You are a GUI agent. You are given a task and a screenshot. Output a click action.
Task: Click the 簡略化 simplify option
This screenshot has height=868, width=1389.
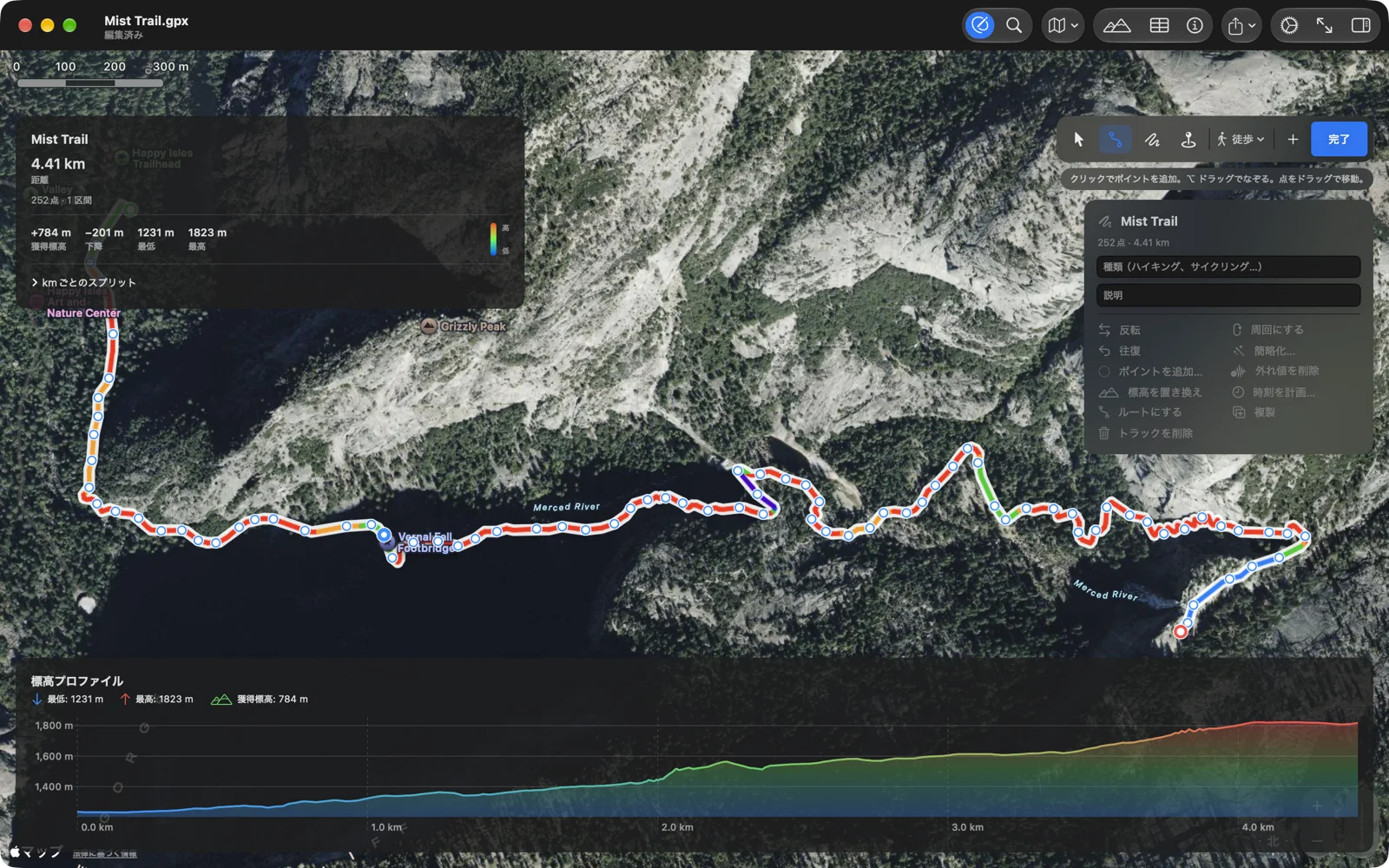click(x=1263, y=351)
